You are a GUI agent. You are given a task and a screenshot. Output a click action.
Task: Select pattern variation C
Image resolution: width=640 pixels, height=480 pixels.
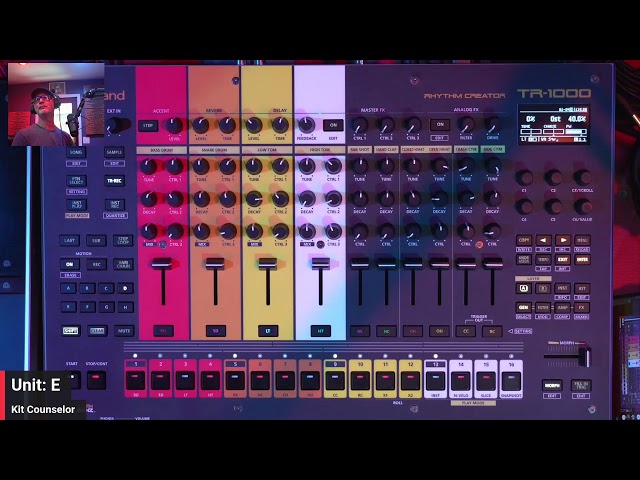(x=106, y=288)
